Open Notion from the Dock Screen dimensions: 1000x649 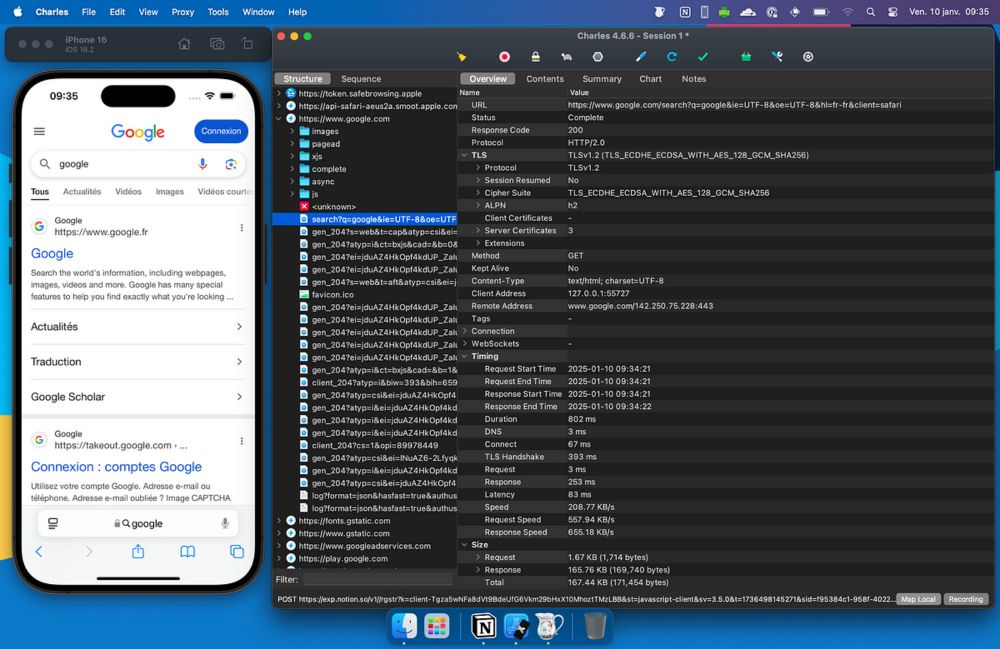tap(483, 626)
